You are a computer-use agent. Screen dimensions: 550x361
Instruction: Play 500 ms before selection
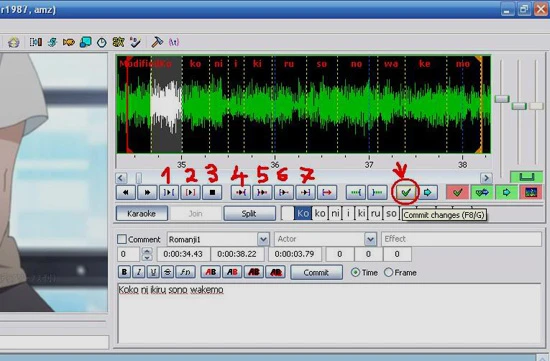pyautogui.click(x=241, y=192)
